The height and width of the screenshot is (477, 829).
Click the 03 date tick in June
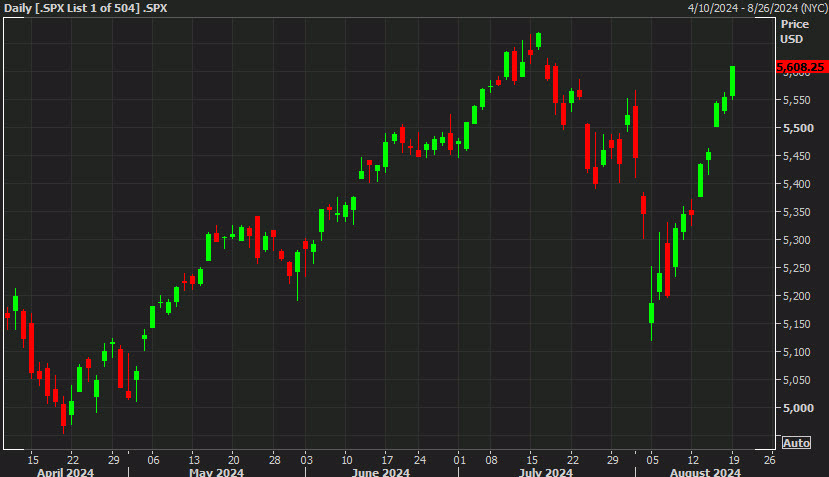pos(306,460)
